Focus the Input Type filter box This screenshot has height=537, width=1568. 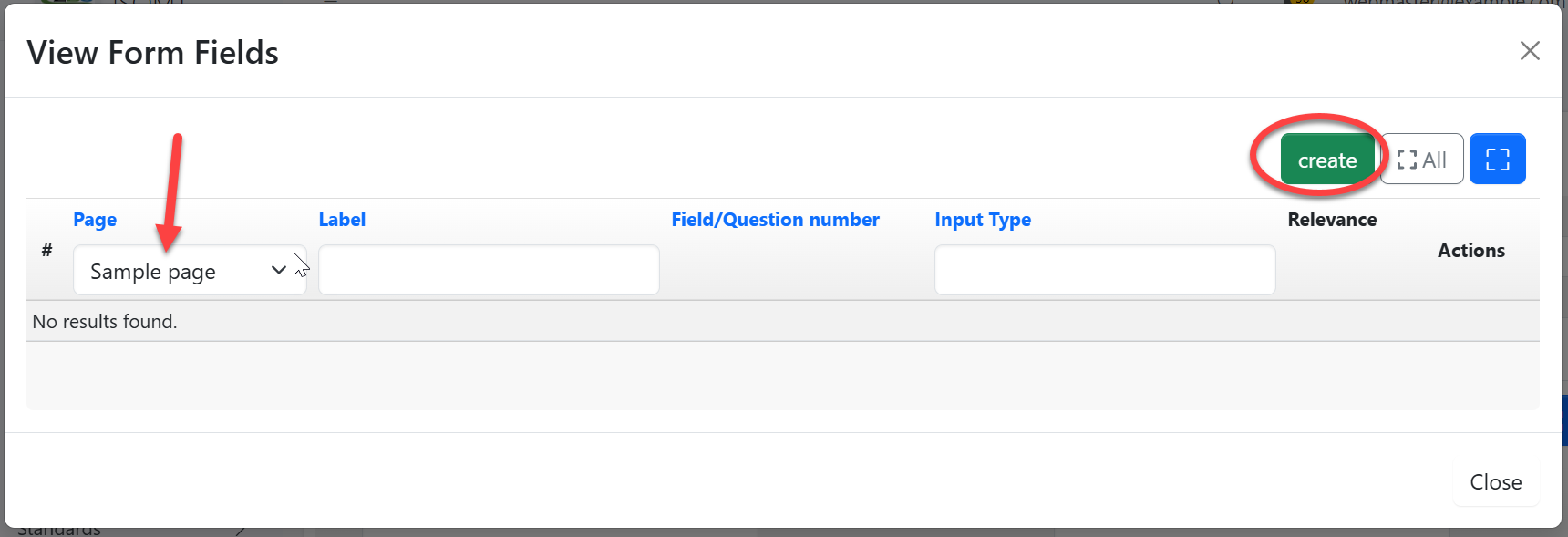(x=1104, y=271)
